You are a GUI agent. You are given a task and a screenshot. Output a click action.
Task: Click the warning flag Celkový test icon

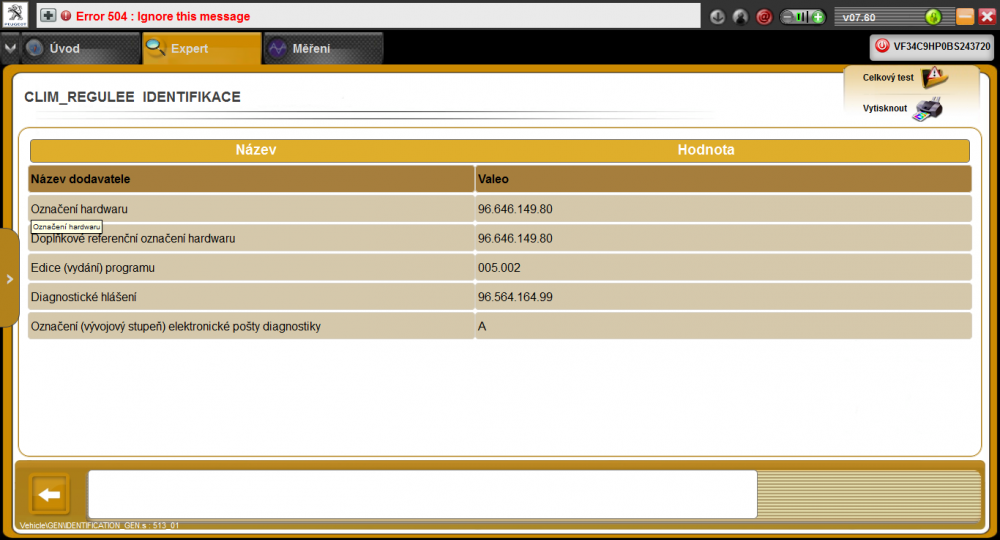[x=934, y=77]
